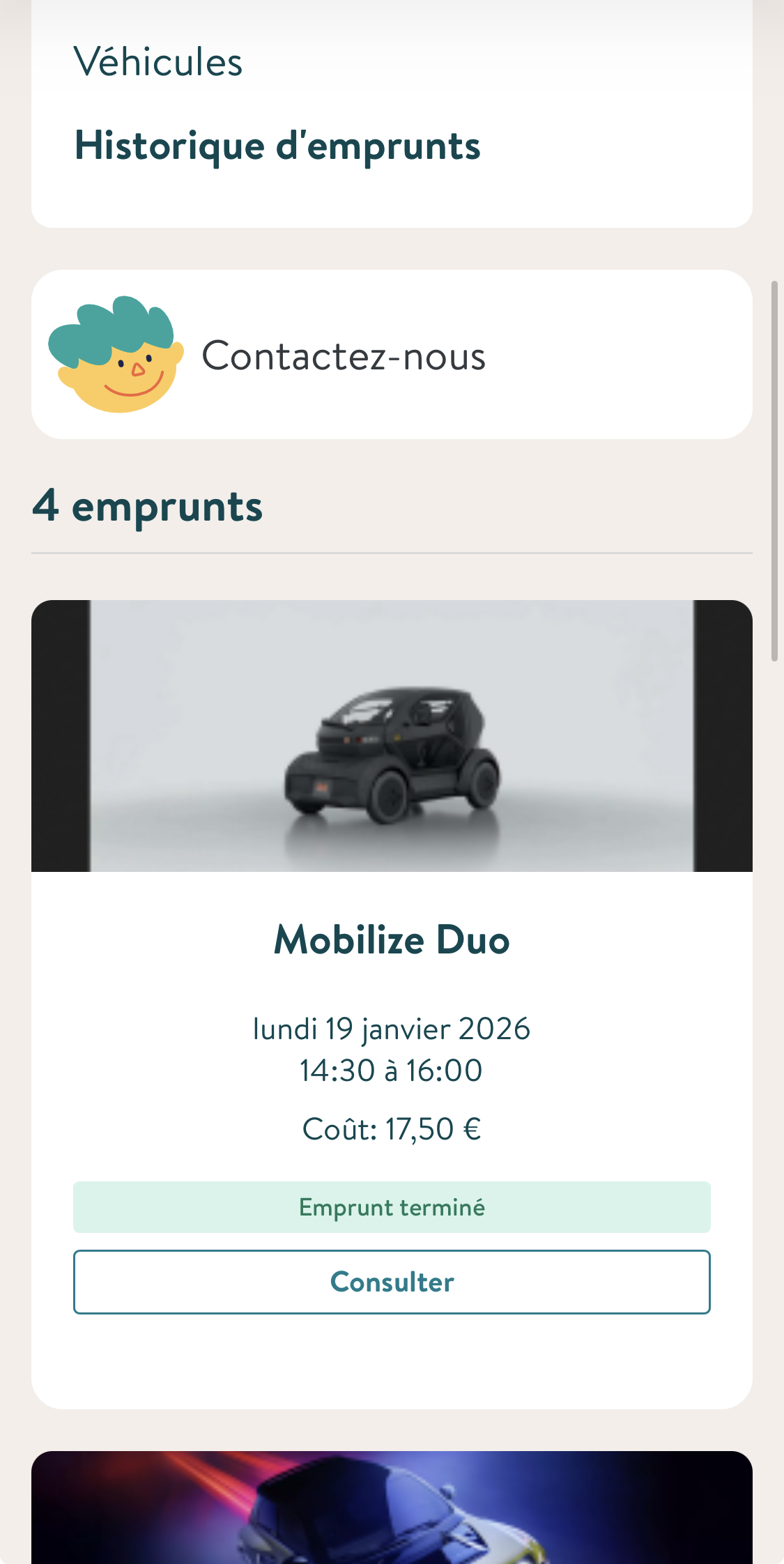Click the dark left edge of the car photo
Viewport: 784px width, 1564px height.
pos(61,735)
